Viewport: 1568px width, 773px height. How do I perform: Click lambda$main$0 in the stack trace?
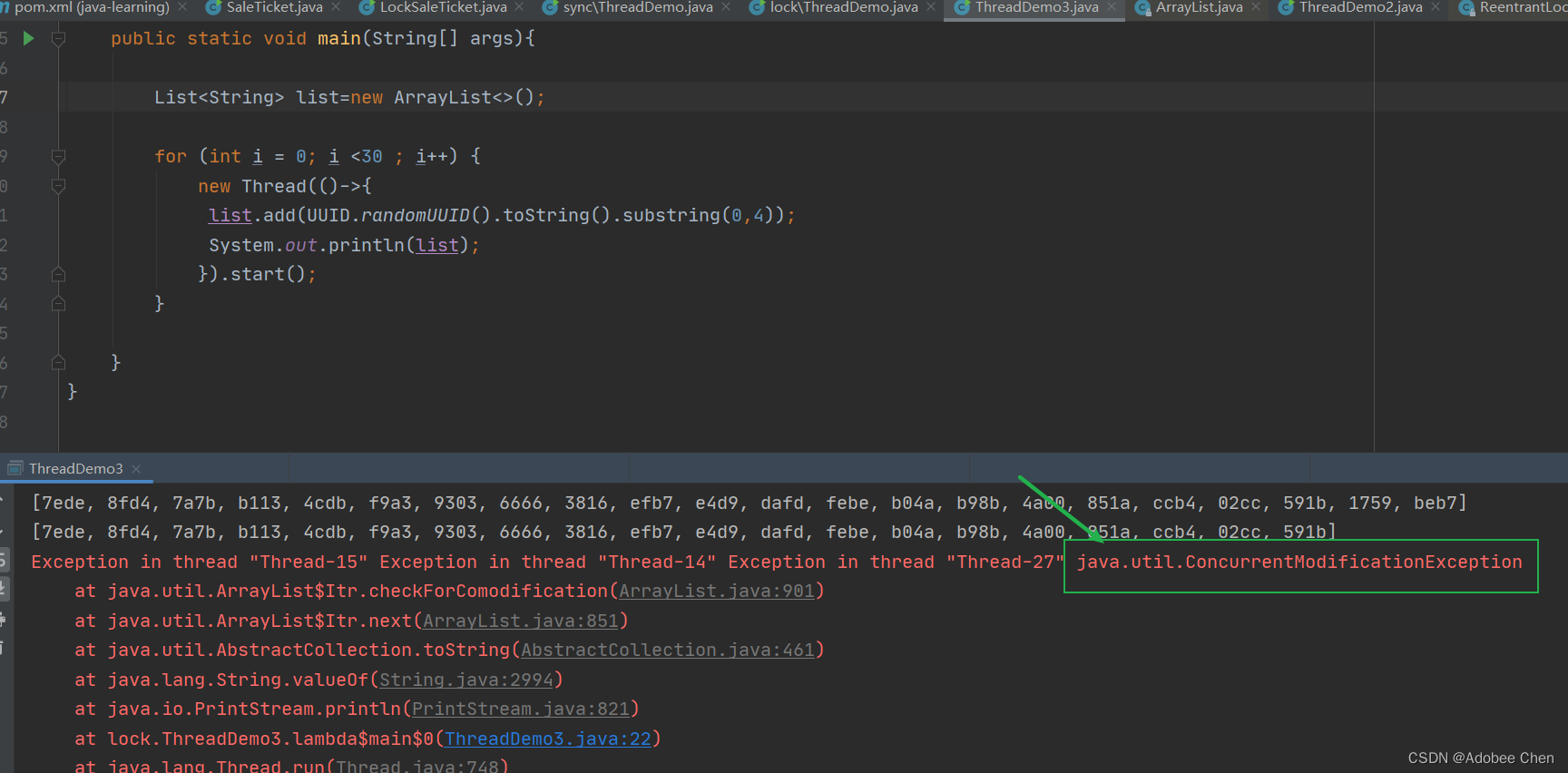tap(363, 739)
